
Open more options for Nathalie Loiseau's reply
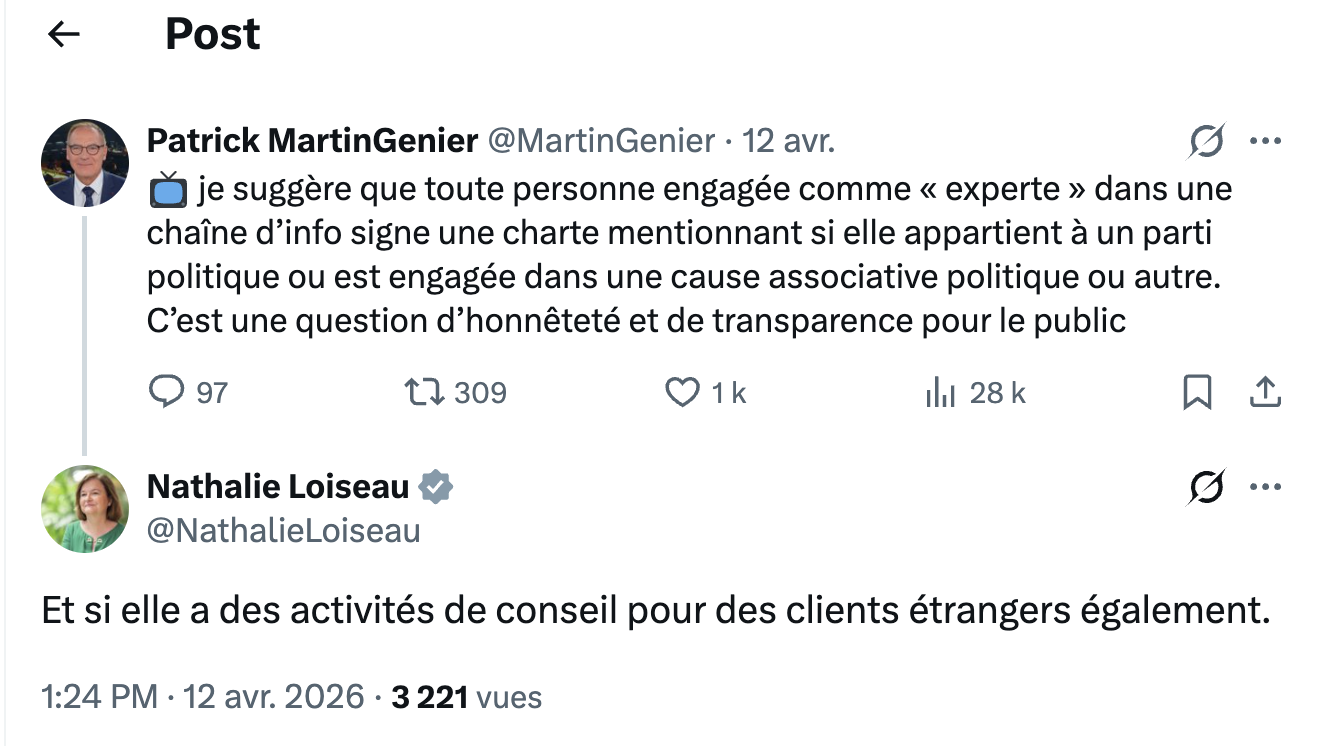[1266, 488]
